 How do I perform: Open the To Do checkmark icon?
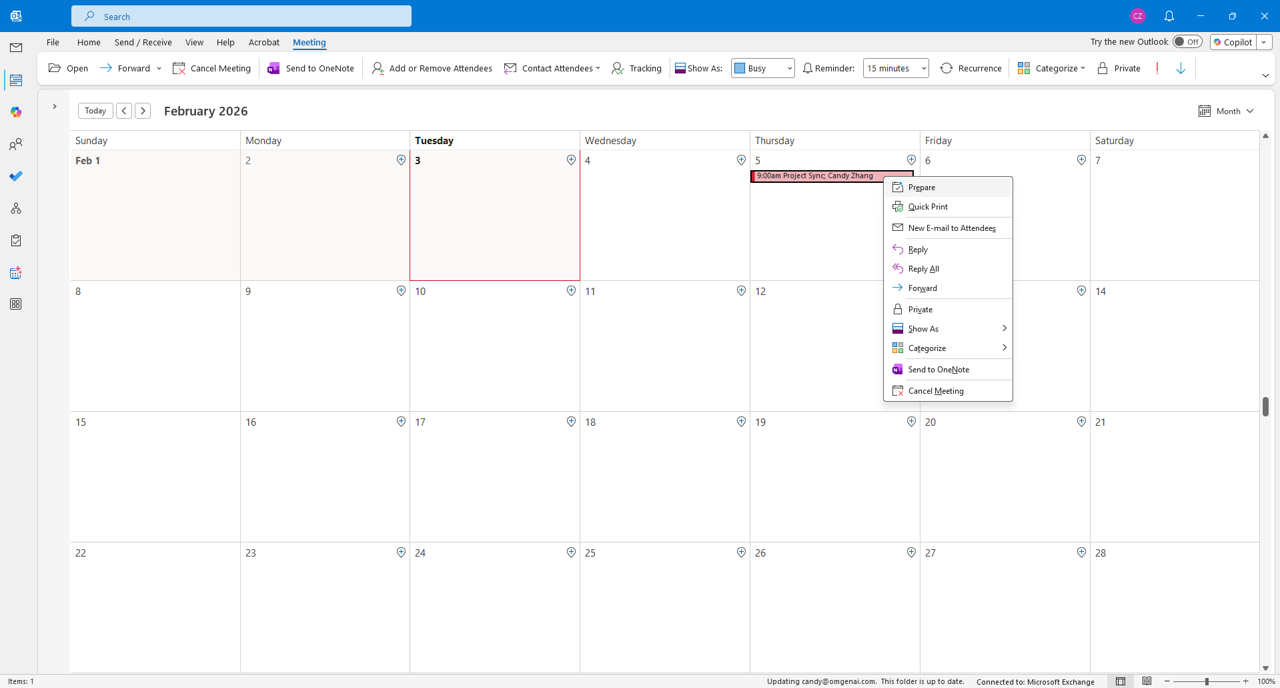point(16,176)
